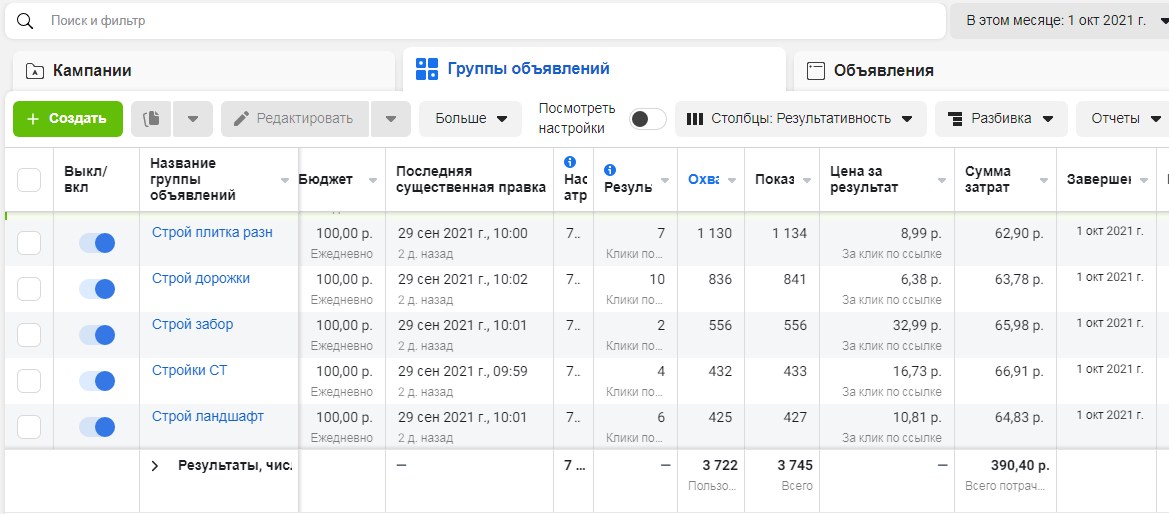Open the Больше dropdown
This screenshot has height=514, width=1169.
470,119
